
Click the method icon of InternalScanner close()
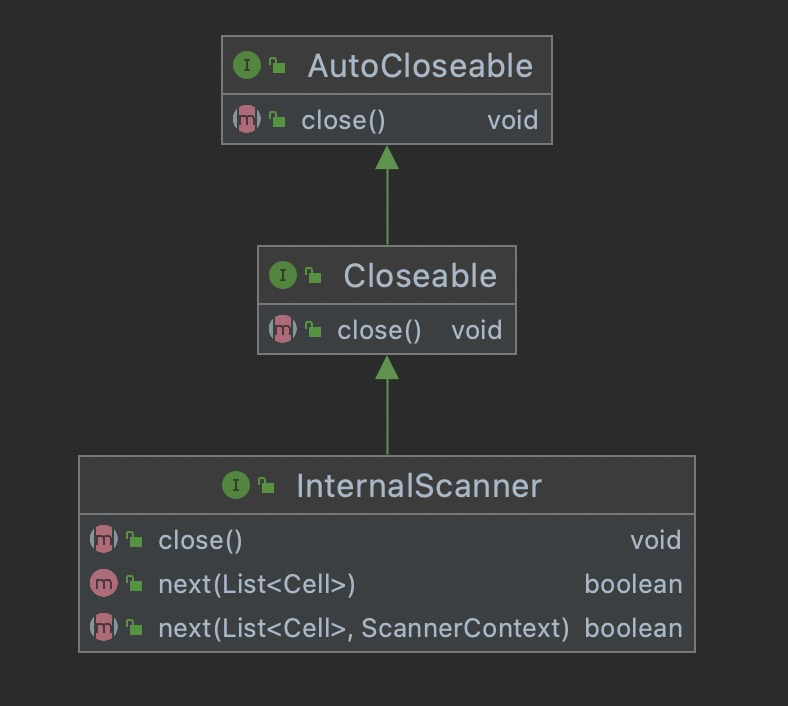(103, 540)
